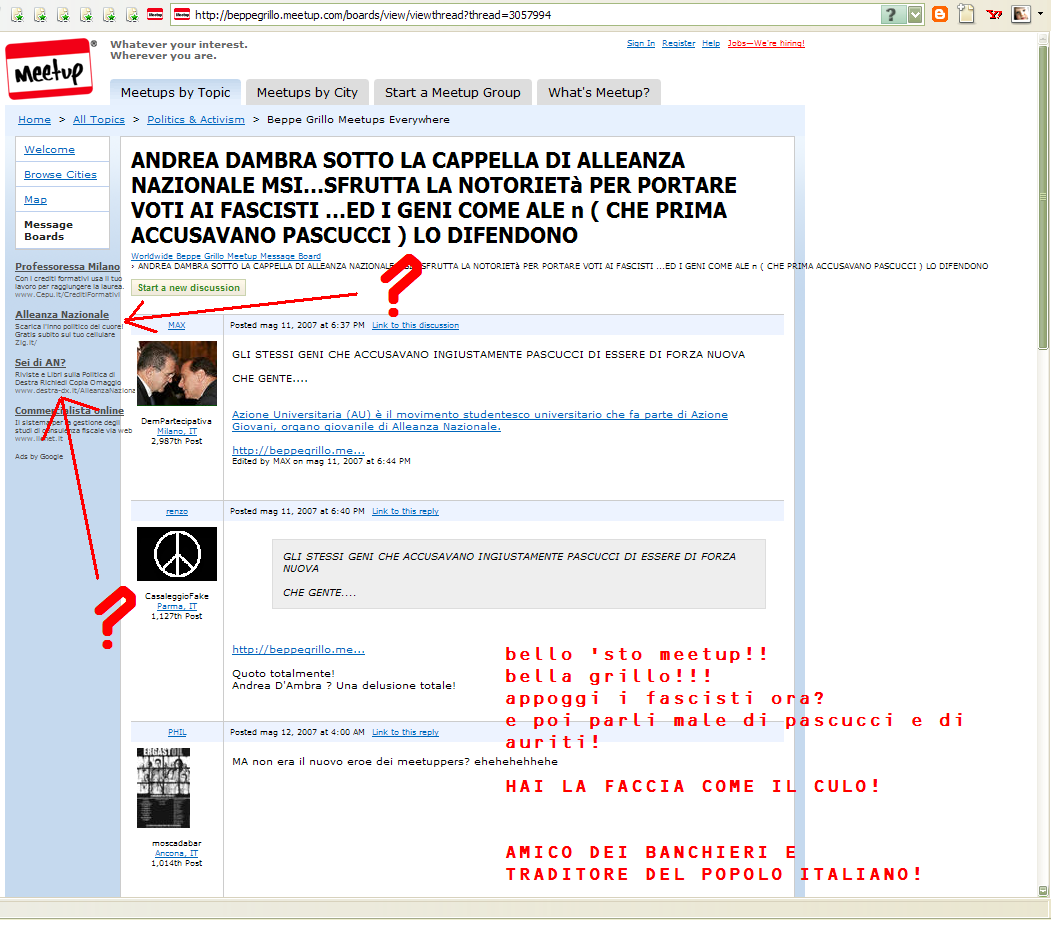Click MAX's avatar photo of two men
The image size is (1056, 925).
click(x=177, y=373)
